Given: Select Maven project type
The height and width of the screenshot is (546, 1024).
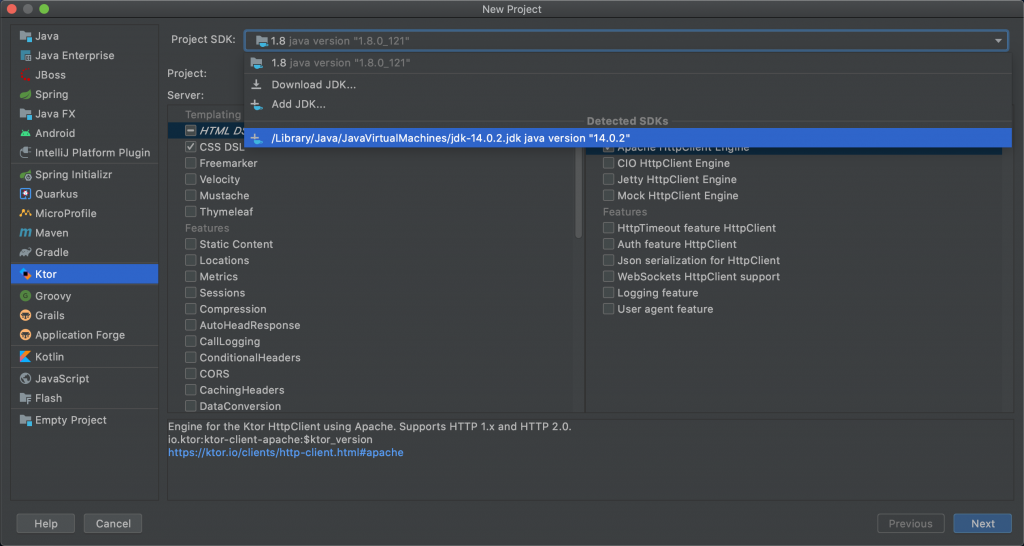Looking at the screenshot, I should tap(84, 233).
